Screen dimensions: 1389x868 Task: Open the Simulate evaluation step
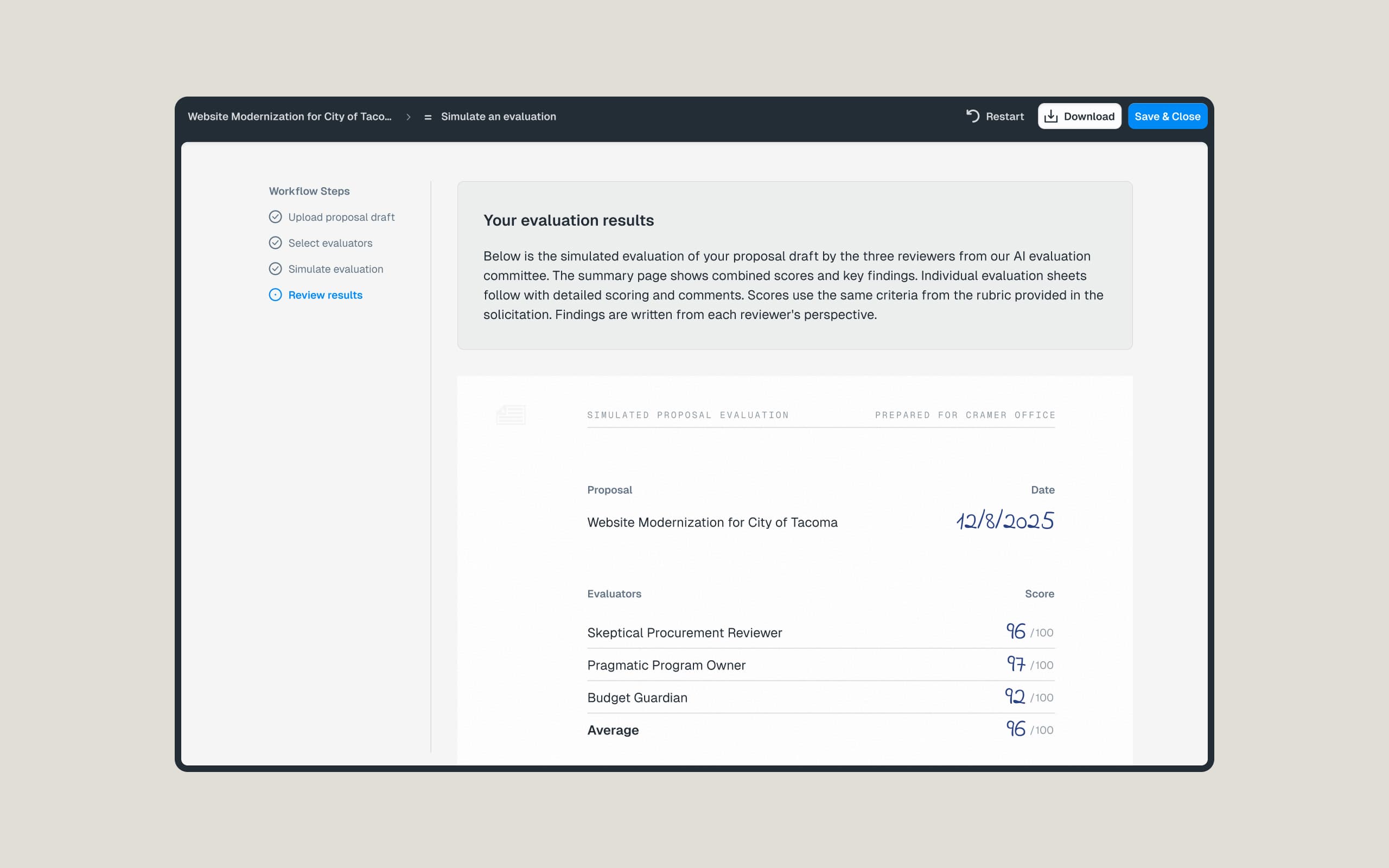(336, 269)
